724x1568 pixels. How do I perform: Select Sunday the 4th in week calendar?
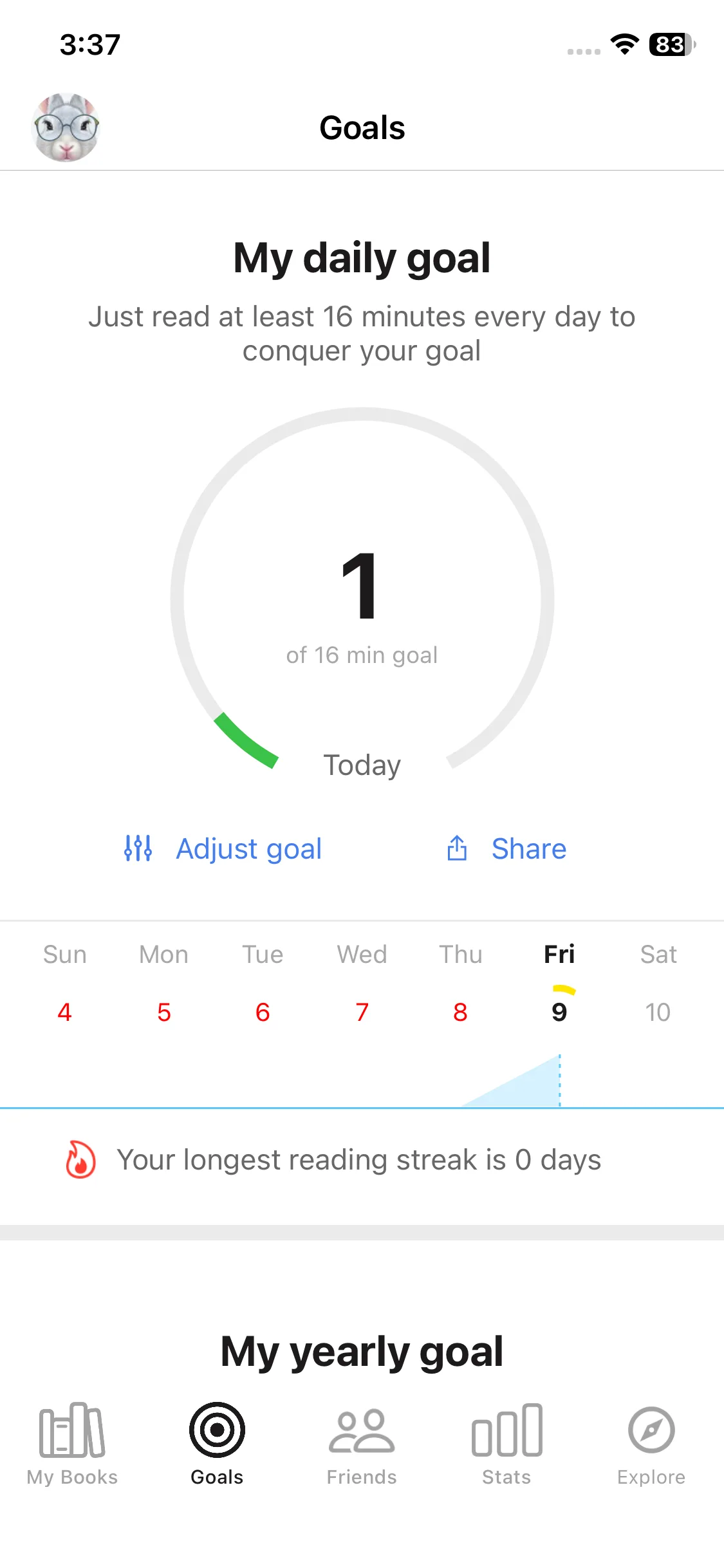click(x=64, y=1012)
